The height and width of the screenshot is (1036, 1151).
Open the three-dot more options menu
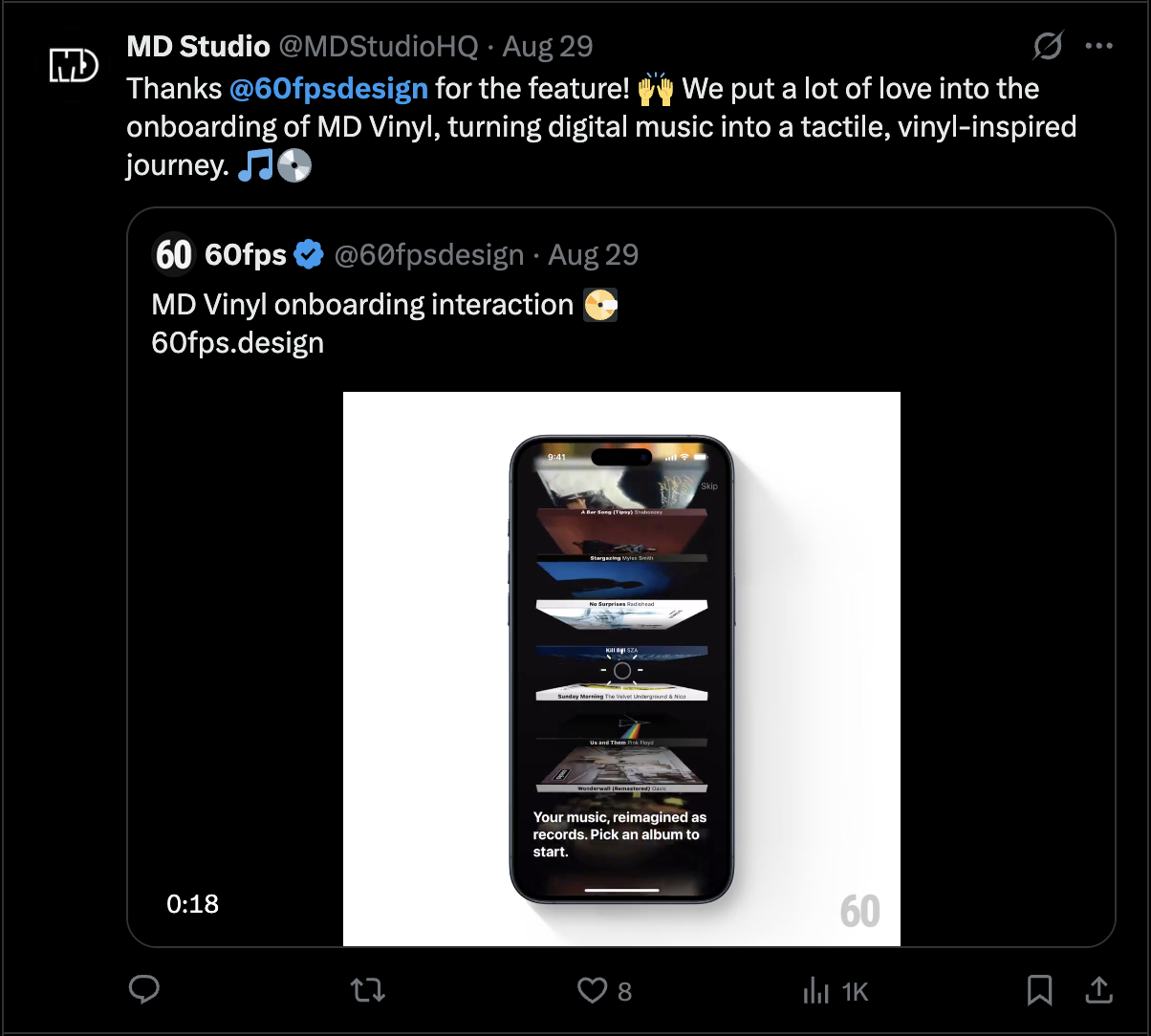click(1098, 46)
